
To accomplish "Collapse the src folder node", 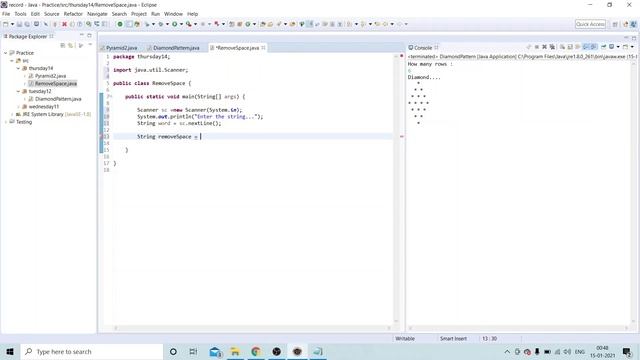I will (x=12, y=61).
